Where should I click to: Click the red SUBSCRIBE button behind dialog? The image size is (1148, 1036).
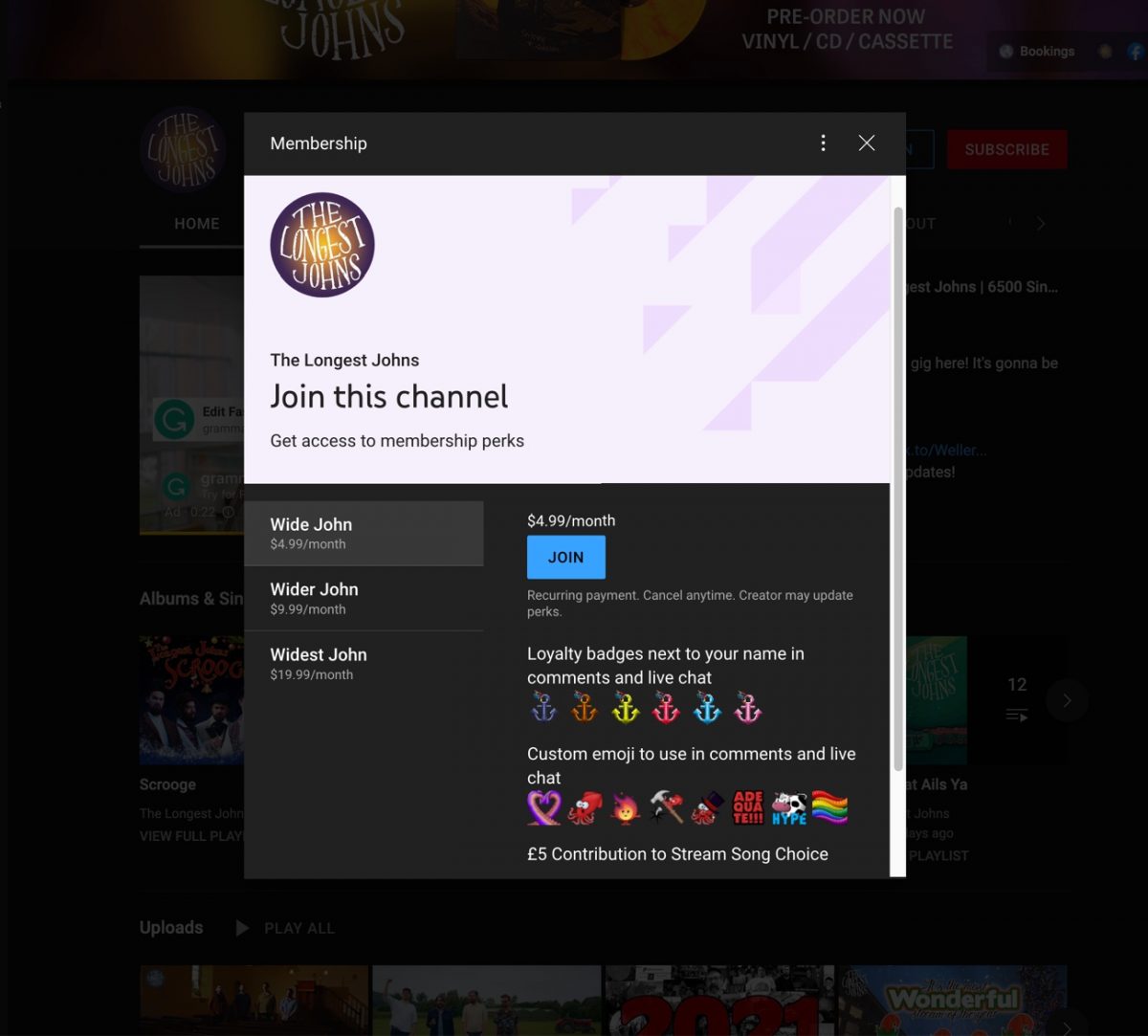click(x=1006, y=149)
